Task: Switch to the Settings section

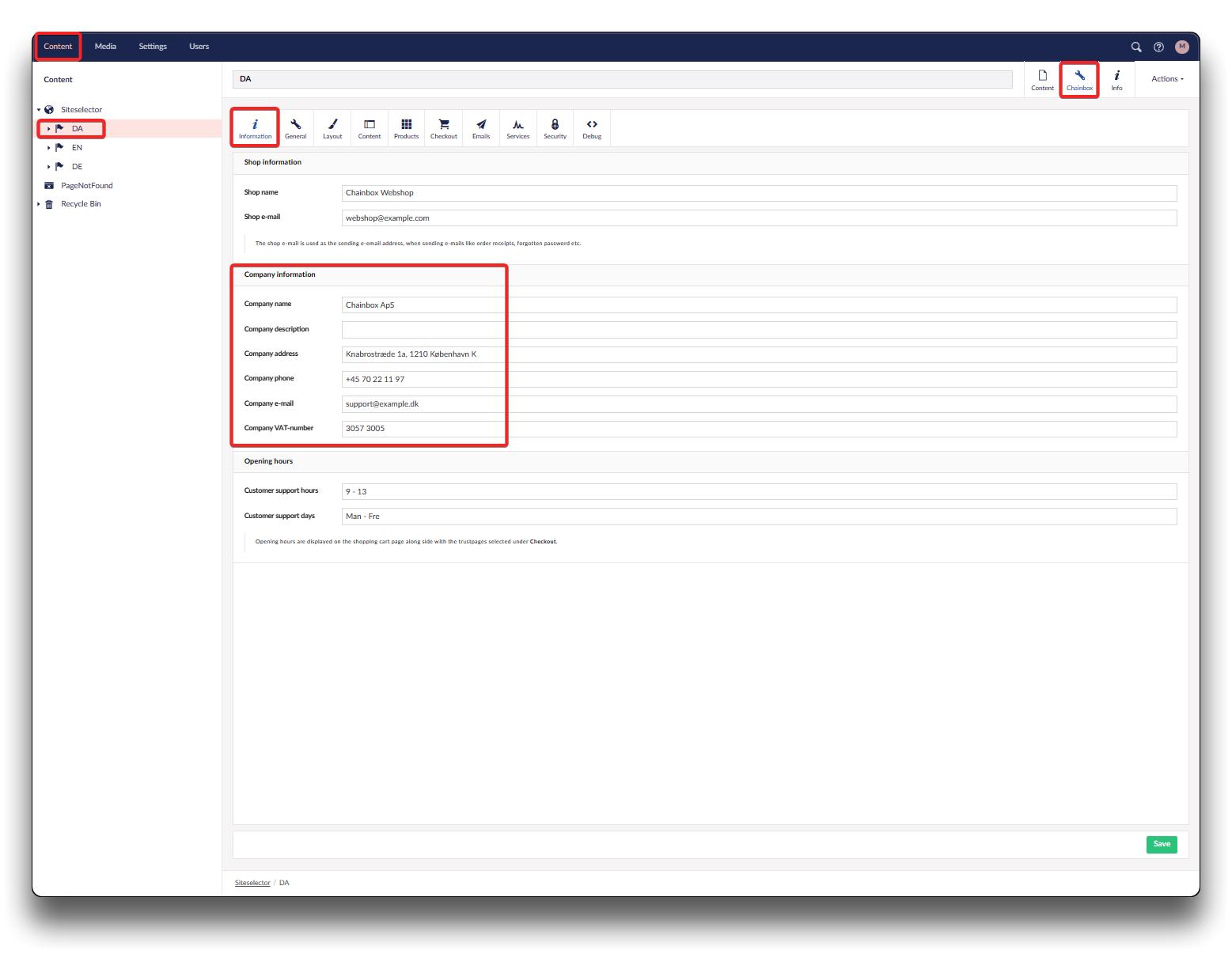Action: pos(153,47)
